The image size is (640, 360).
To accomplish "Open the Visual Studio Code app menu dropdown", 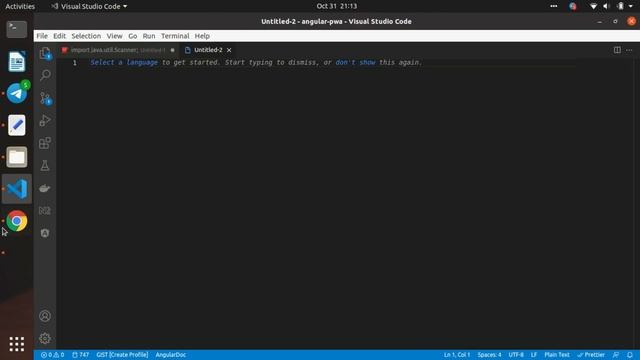I will (89, 6).
